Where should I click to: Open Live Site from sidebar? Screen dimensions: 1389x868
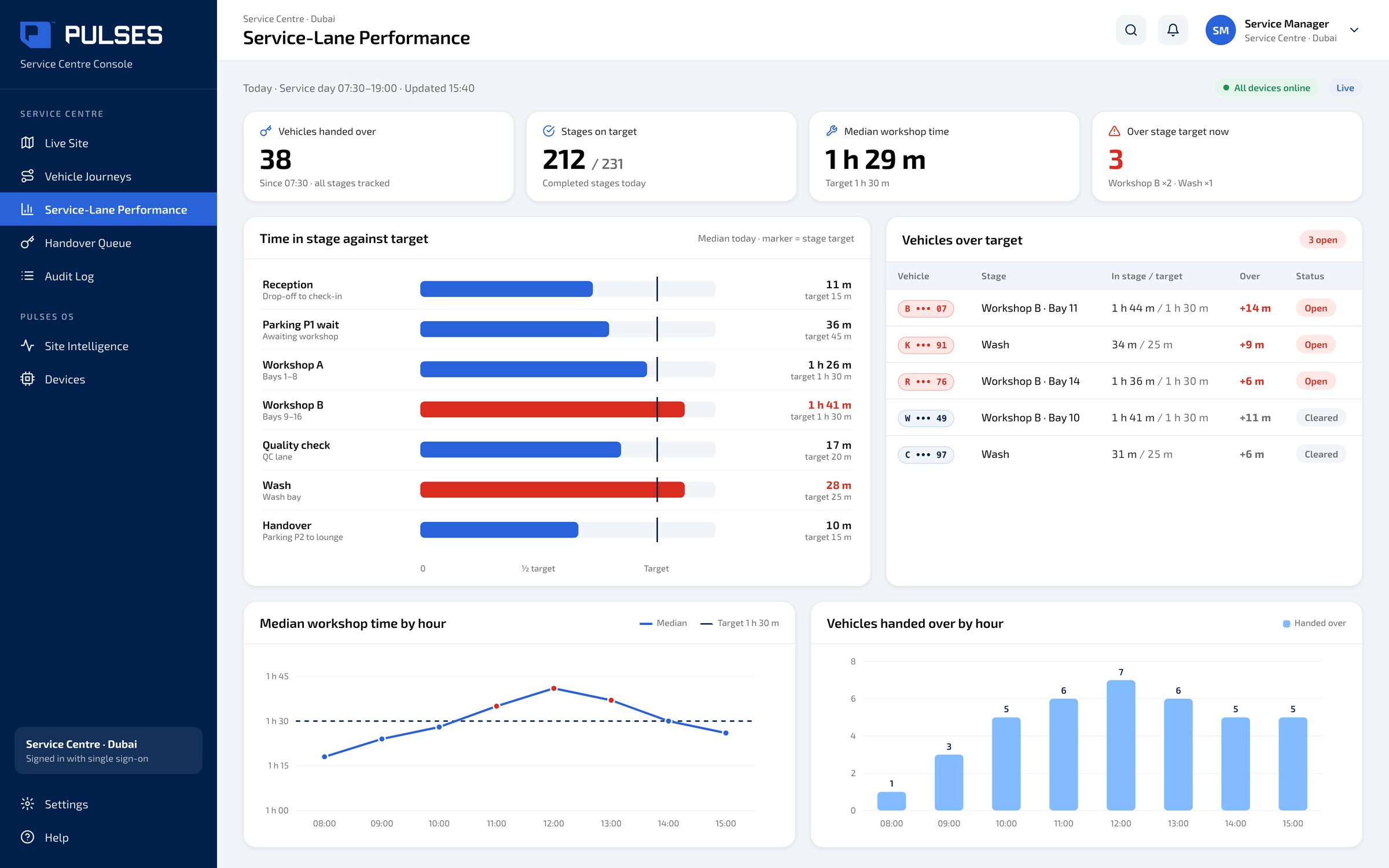pos(108,143)
